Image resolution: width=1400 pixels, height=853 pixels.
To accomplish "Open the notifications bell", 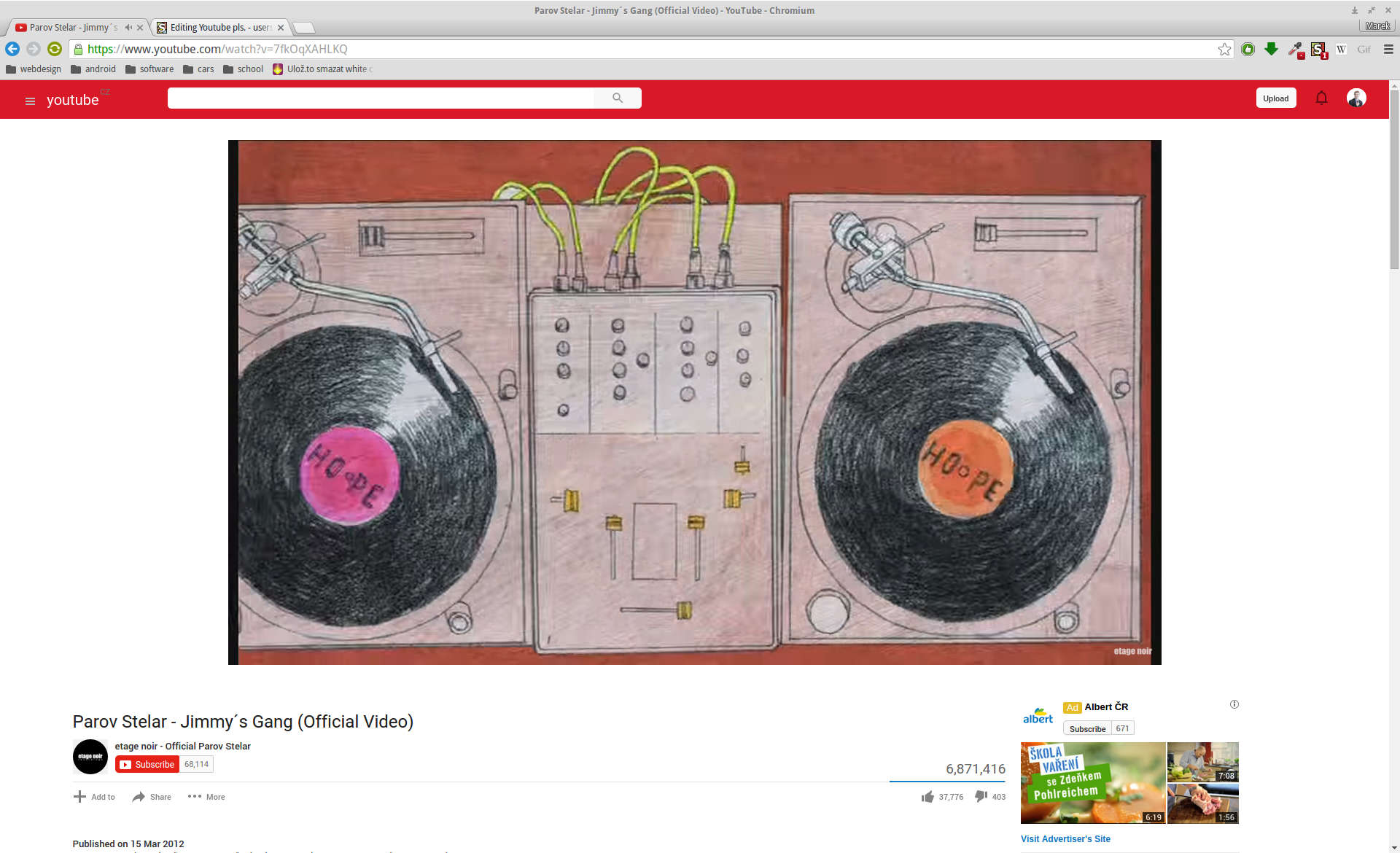I will (x=1321, y=98).
